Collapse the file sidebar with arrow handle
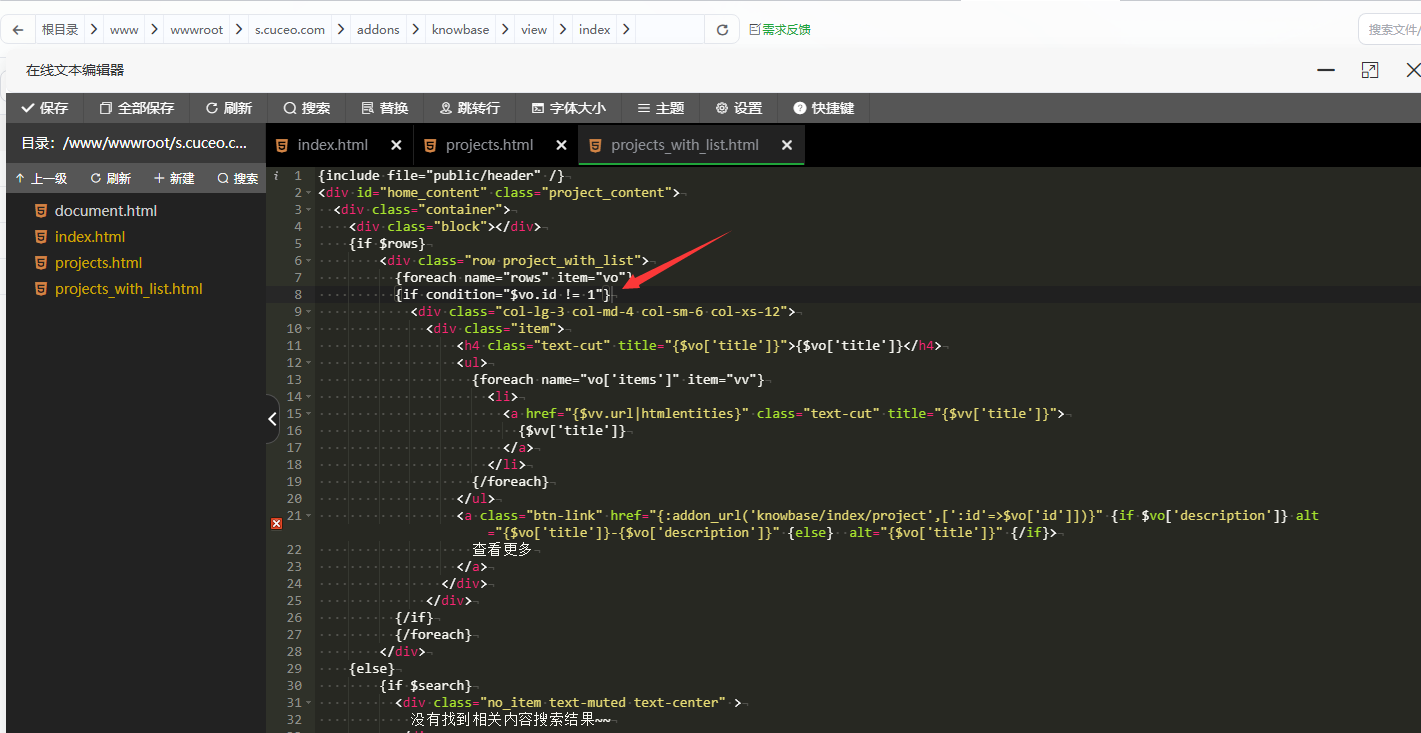1421x733 pixels. [x=272, y=420]
